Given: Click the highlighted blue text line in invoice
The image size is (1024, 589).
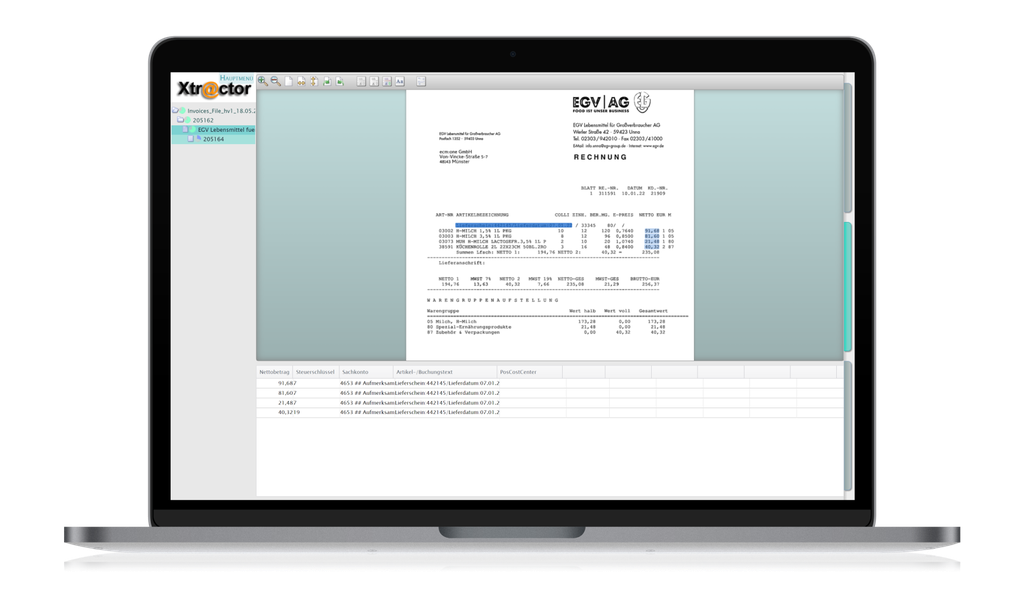Looking at the screenshot, I should pyautogui.click(x=513, y=225).
